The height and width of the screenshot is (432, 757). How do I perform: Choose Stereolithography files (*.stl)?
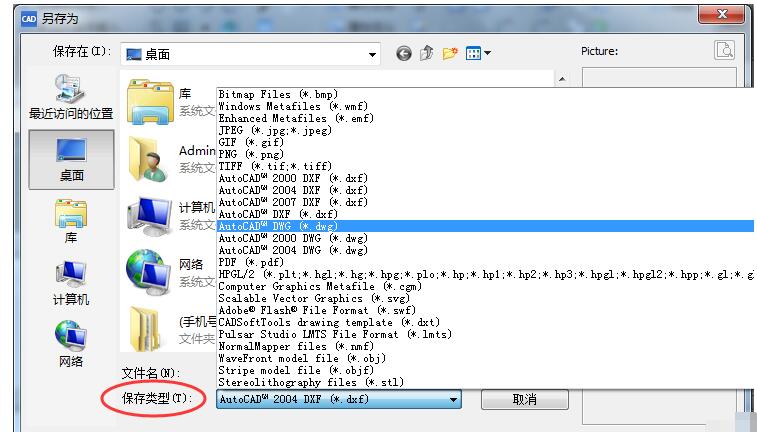(x=485, y=382)
